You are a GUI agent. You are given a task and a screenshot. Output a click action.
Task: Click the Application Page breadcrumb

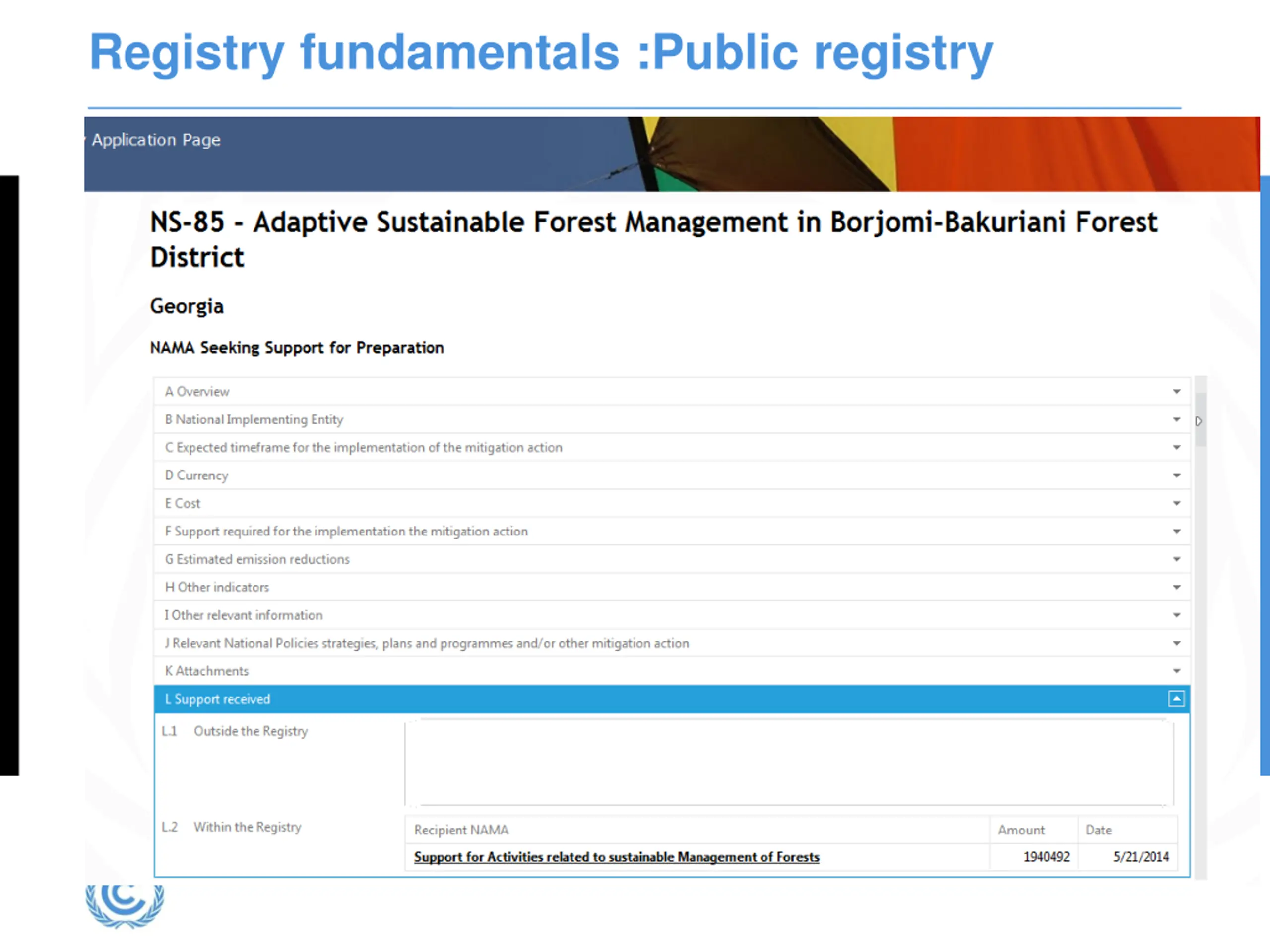(156, 140)
